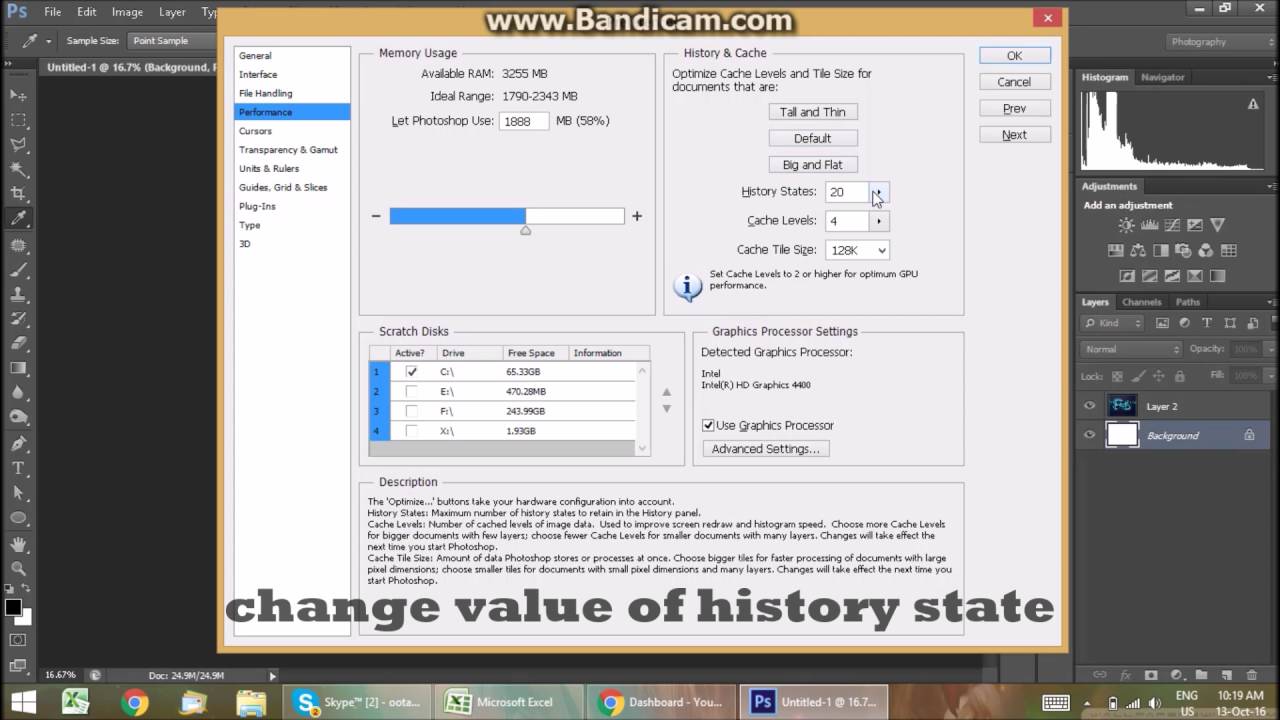Select the Pen tool
This screenshot has height=720, width=1280.
(18, 443)
